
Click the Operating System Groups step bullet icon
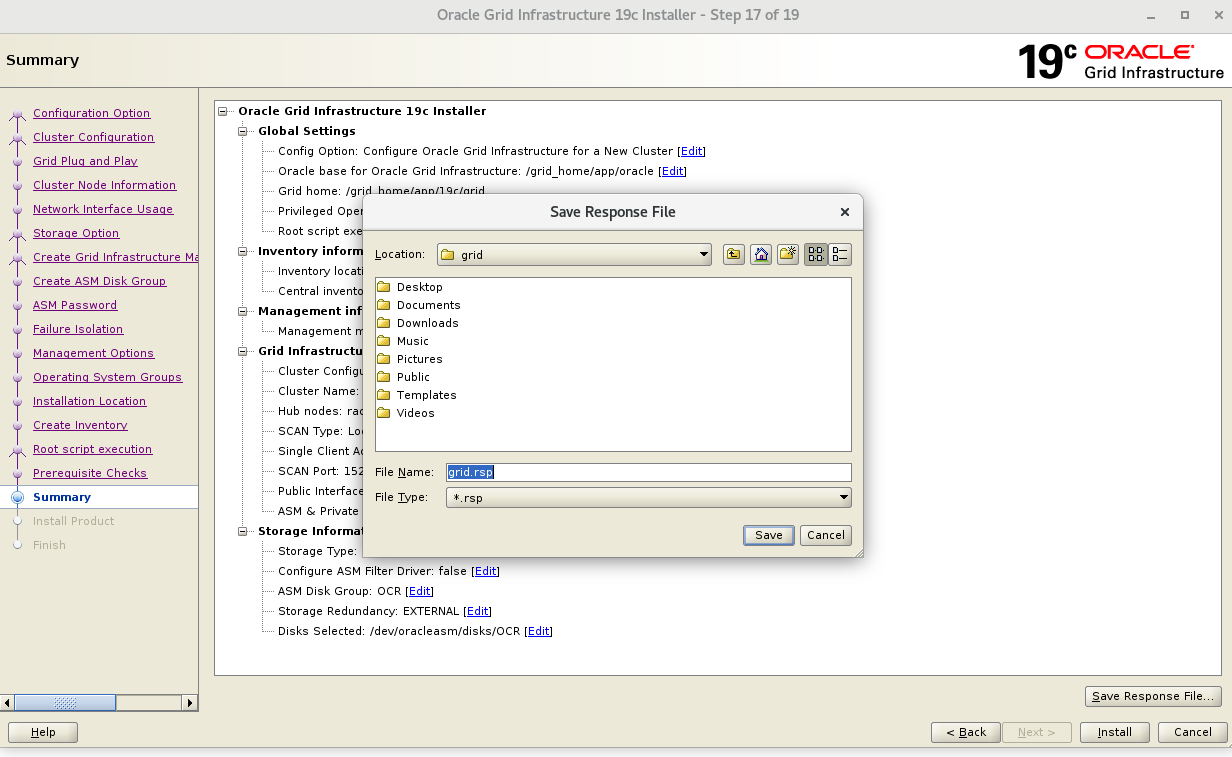[x=17, y=378]
